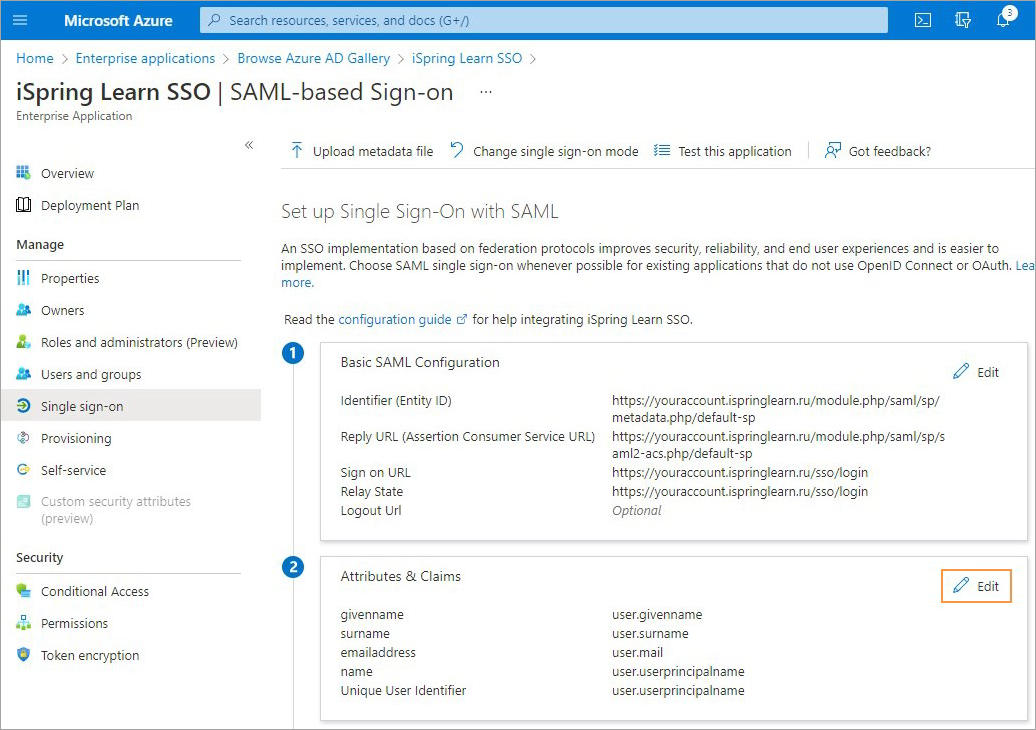
Task: Open Overview in the sidebar
Action: 67,173
